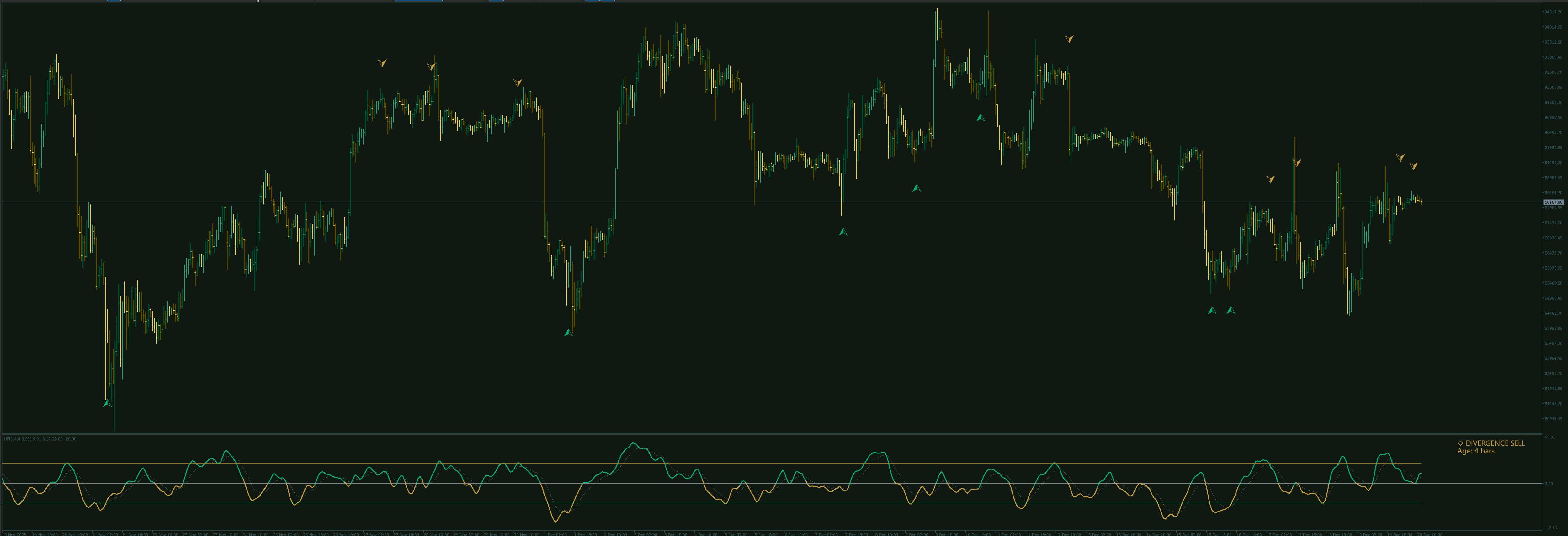1568x536 pixels.
Task: Click the -47.13 value on indicator scale
Action: tap(1550, 528)
